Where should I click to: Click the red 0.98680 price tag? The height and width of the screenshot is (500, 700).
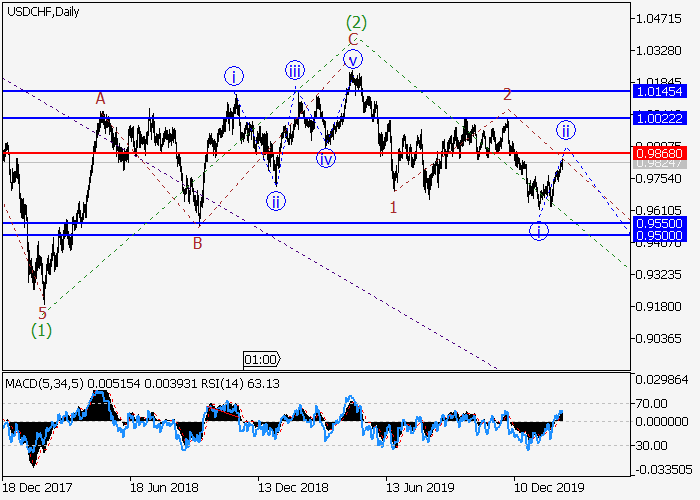[657, 154]
